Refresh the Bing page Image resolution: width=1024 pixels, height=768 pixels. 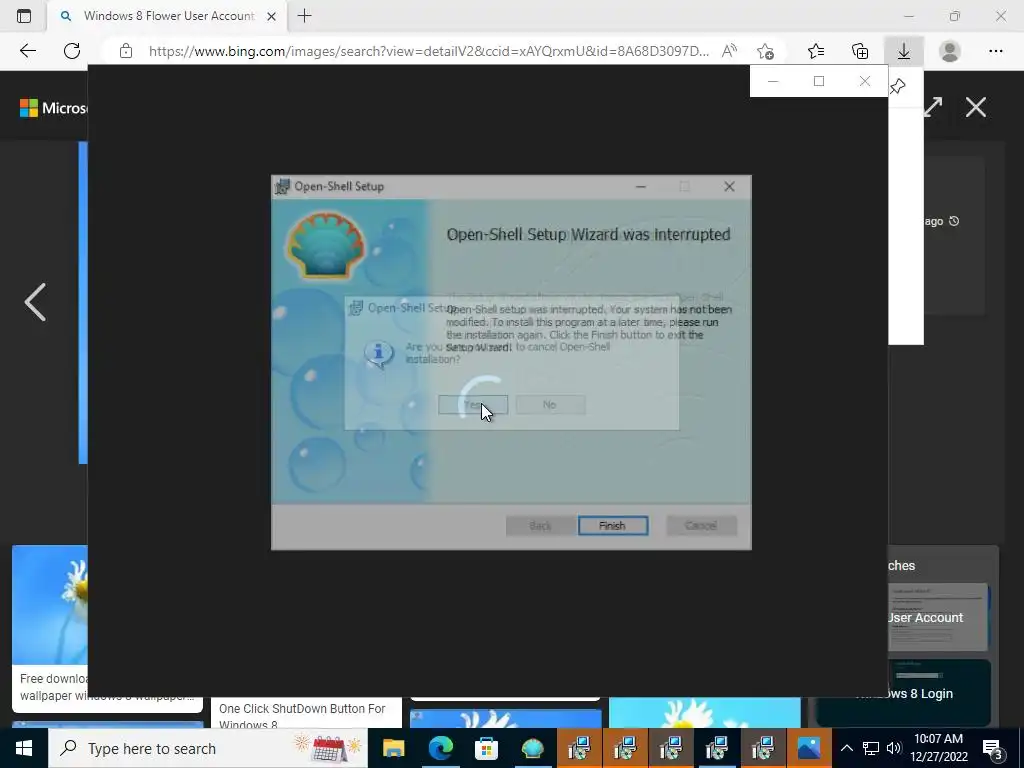(x=72, y=51)
